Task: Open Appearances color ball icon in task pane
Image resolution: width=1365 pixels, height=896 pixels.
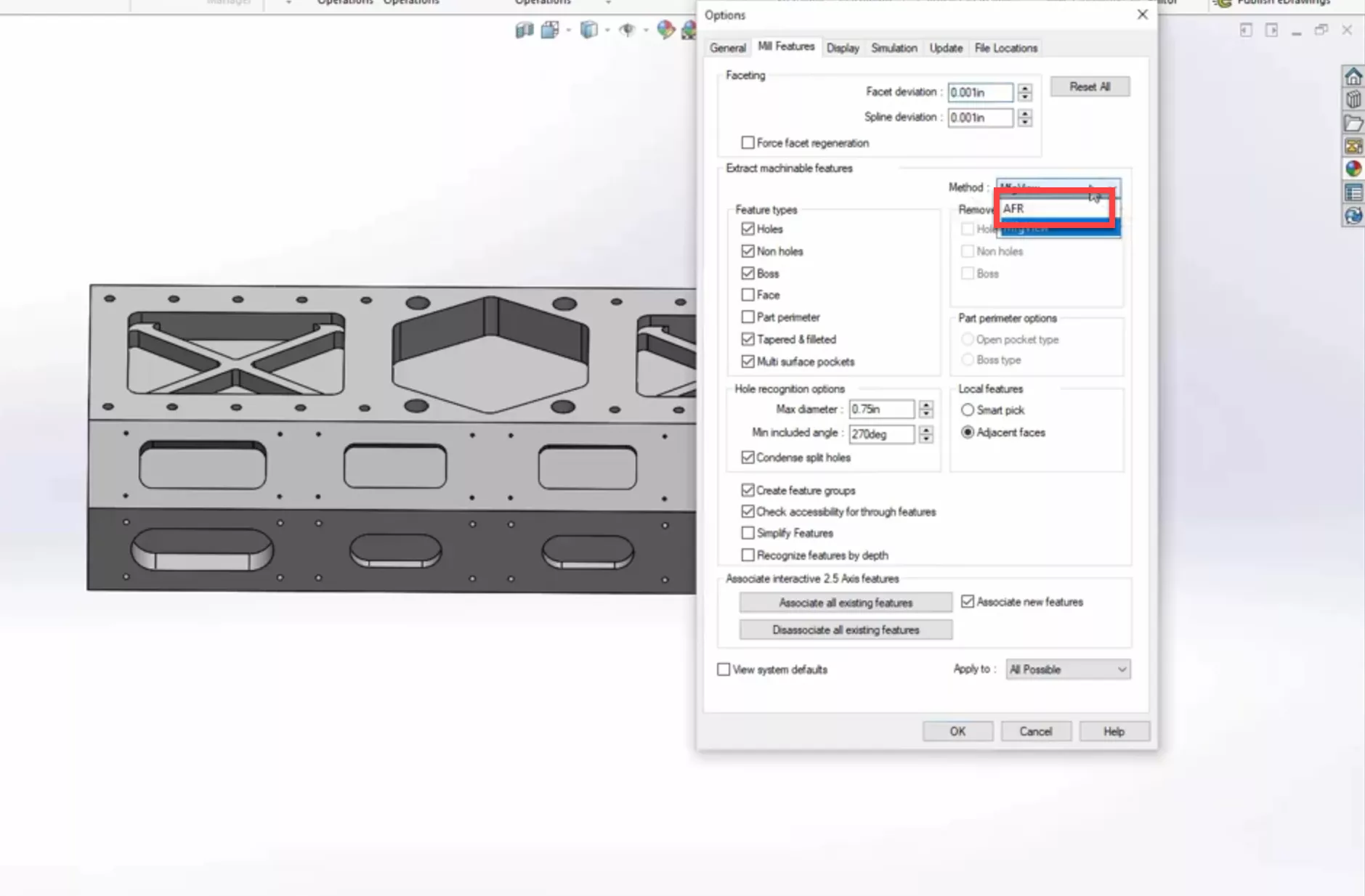Action: coord(1353,169)
